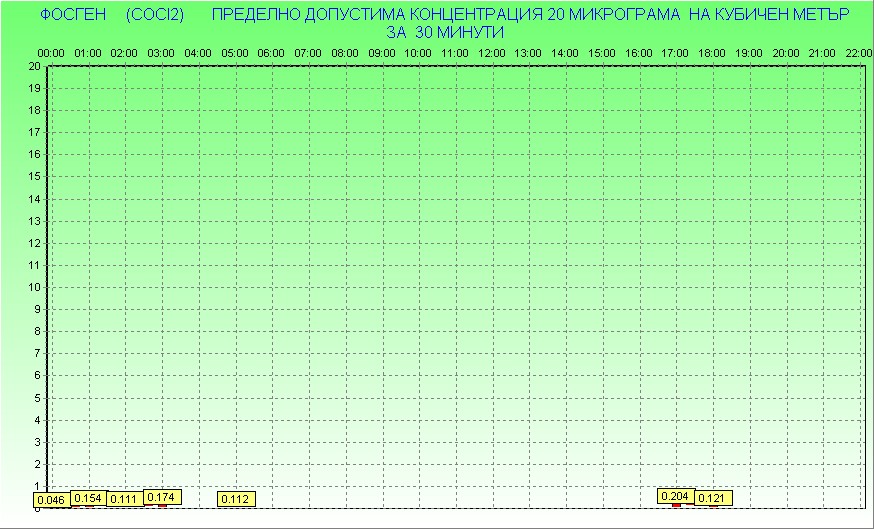
Task: Select the 0.204 data value label
Action: [676, 496]
